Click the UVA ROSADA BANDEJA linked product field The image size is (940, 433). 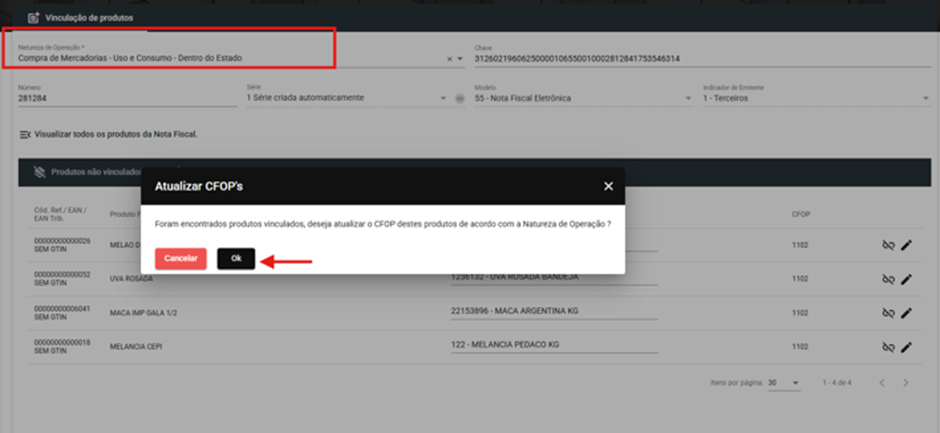[x=555, y=278]
